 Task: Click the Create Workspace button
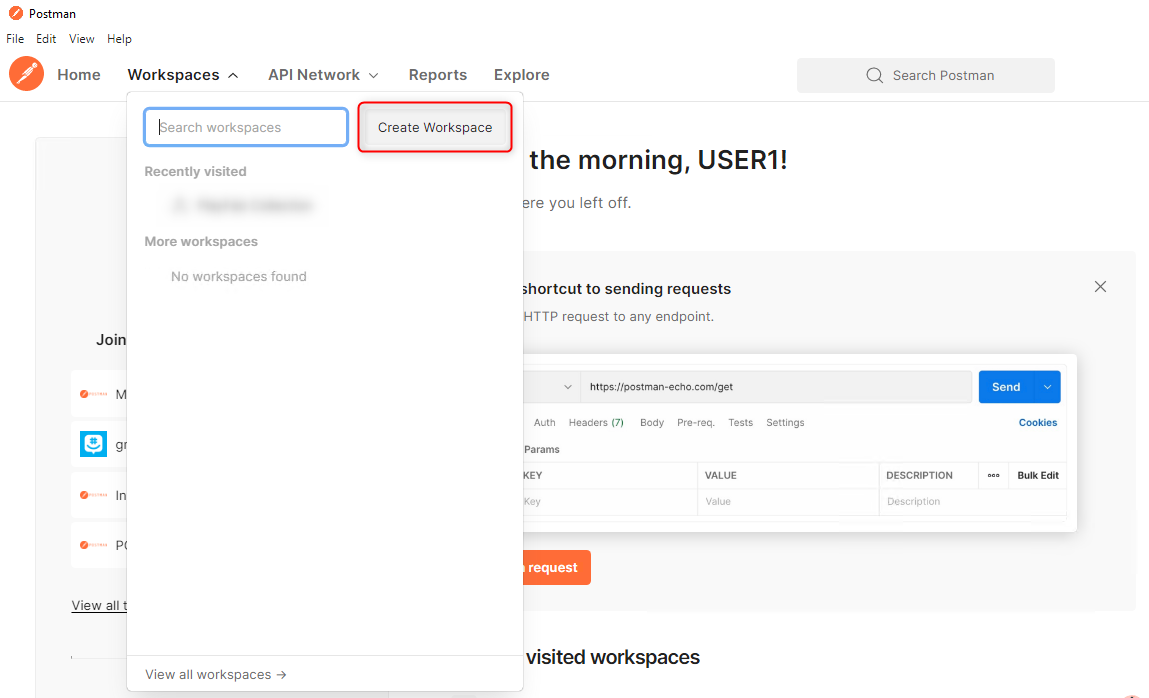coord(434,127)
